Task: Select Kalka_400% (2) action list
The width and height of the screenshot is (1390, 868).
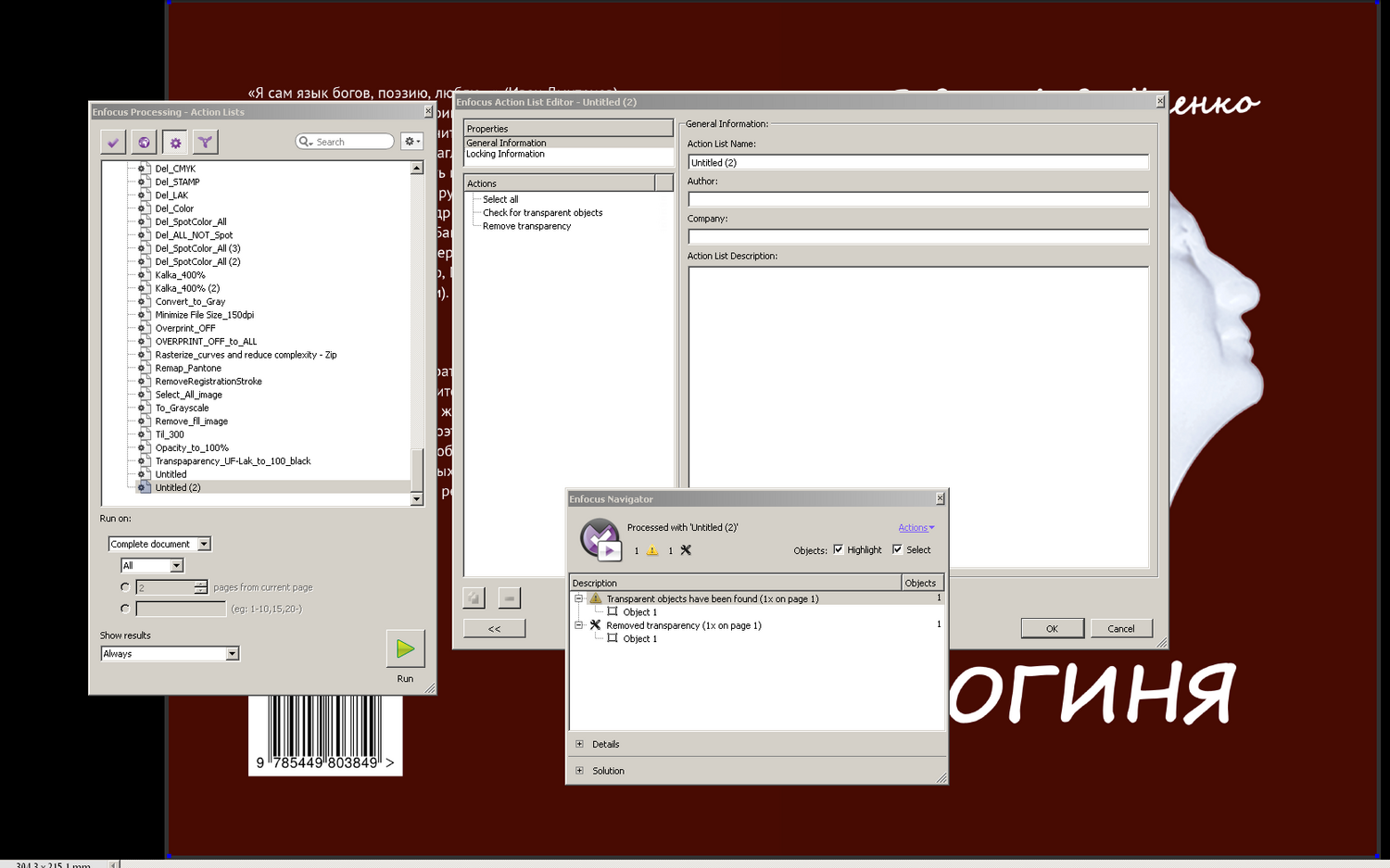Action: (187, 288)
